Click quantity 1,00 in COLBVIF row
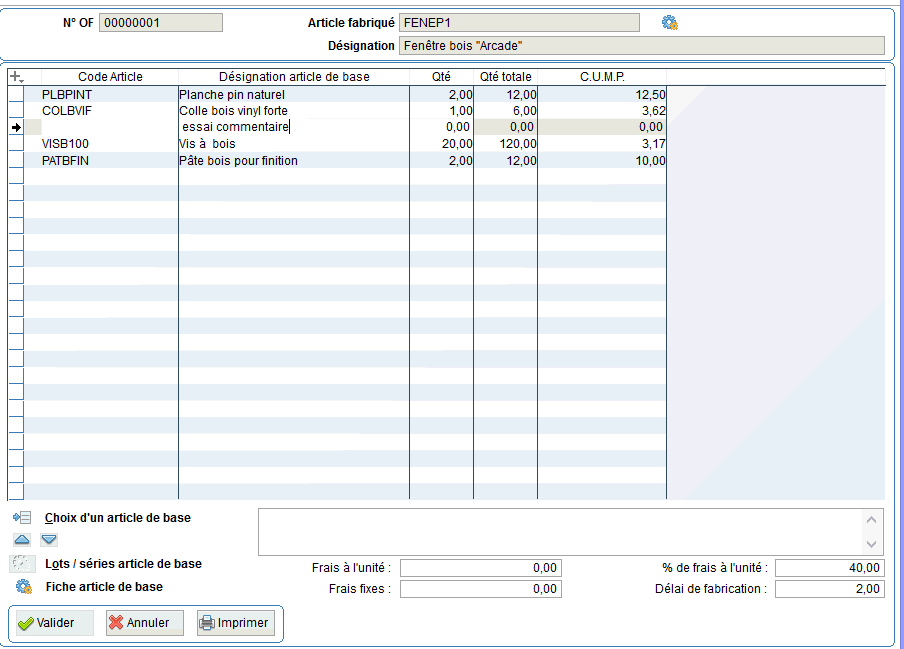This screenshot has height=649, width=904. (x=442, y=111)
